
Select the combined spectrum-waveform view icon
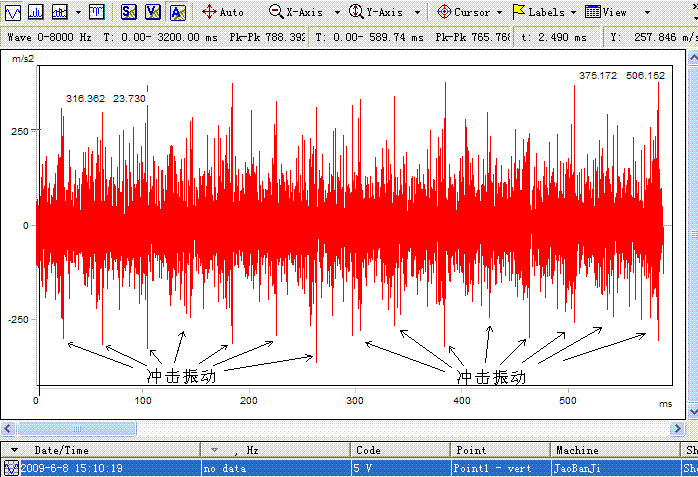60,12
